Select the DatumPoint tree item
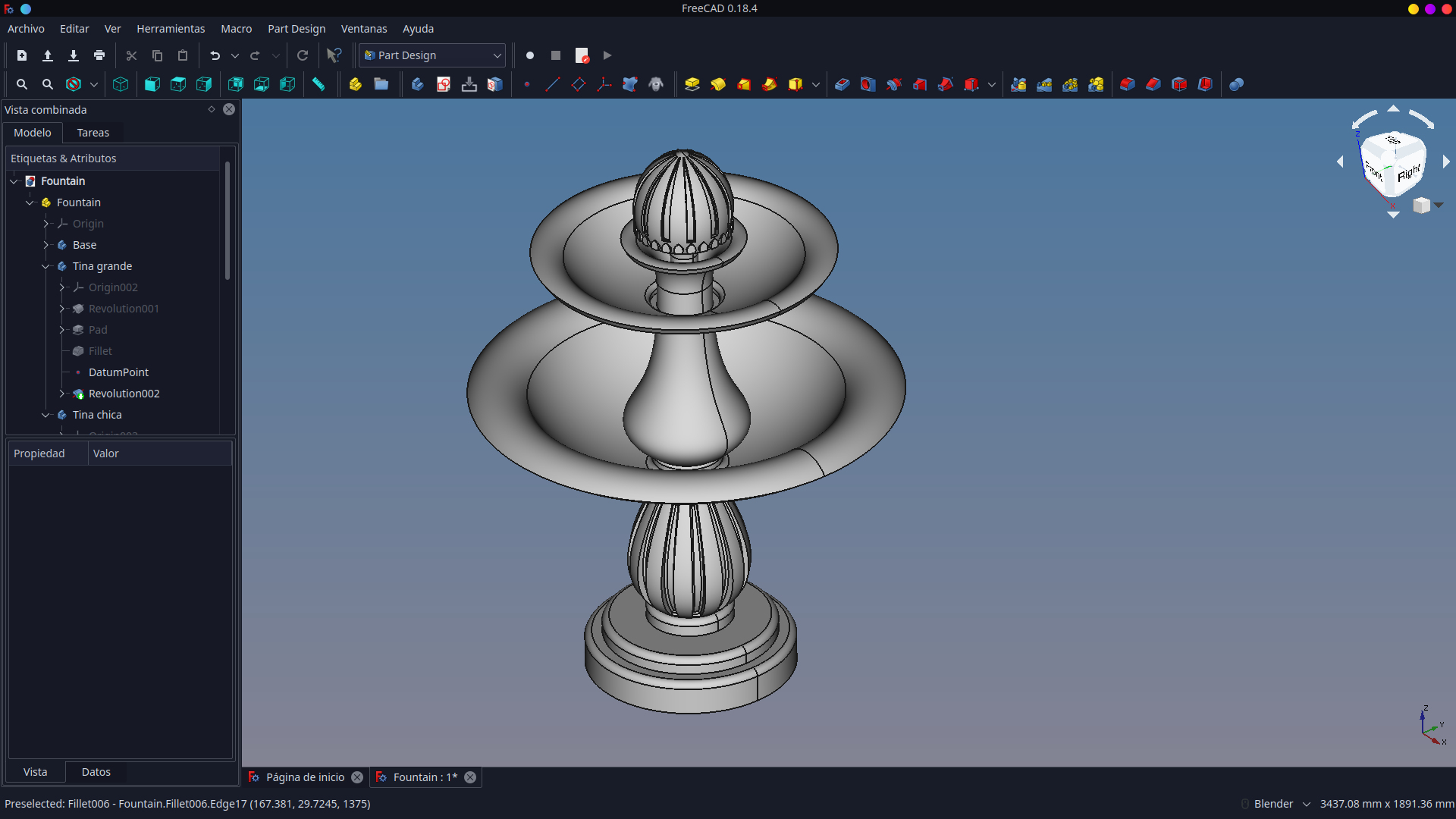The height and width of the screenshot is (819, 1456). (x=118, y=372)
